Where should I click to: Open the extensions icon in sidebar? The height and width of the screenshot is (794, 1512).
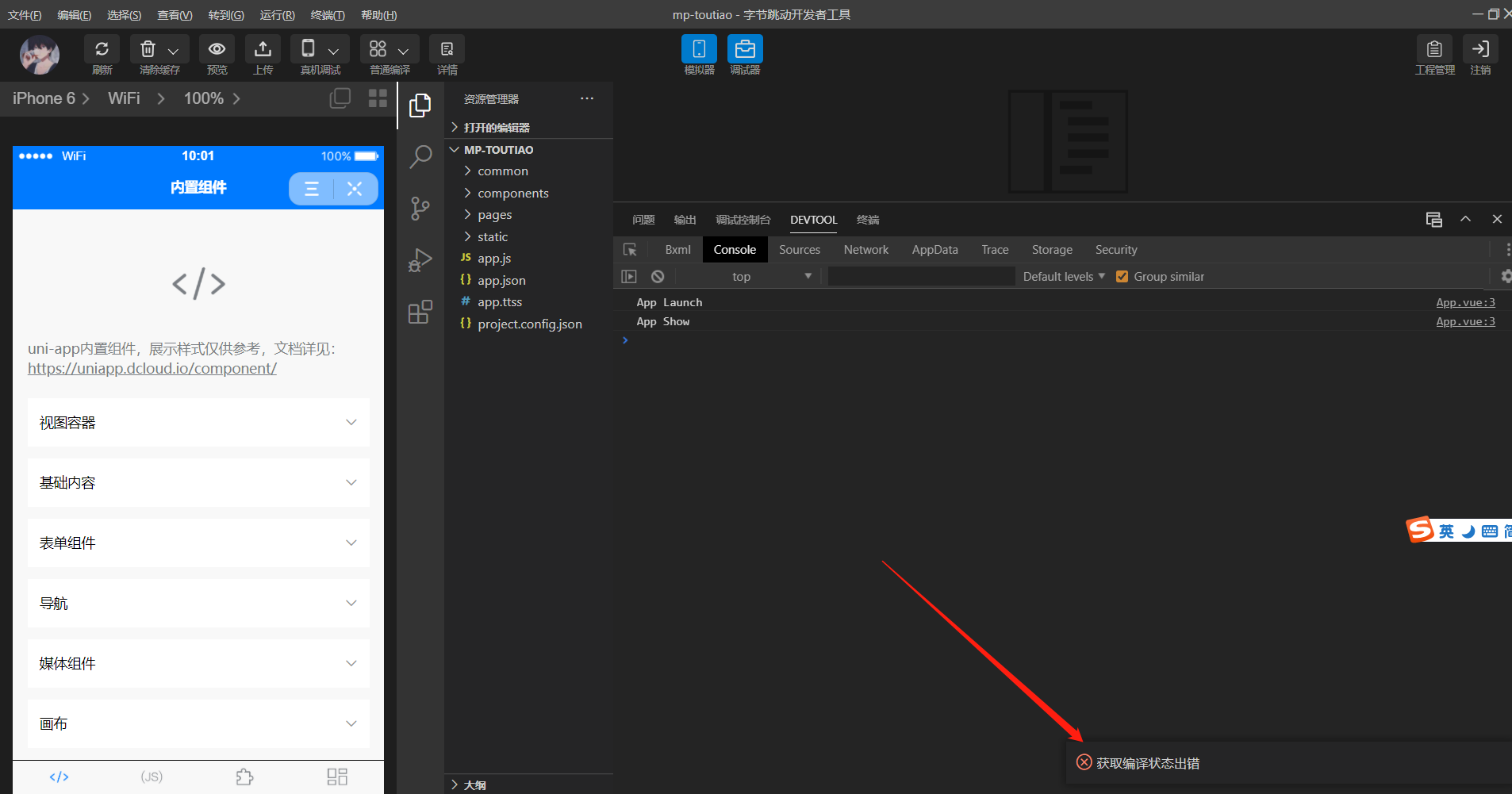click(x=420, y=313)
